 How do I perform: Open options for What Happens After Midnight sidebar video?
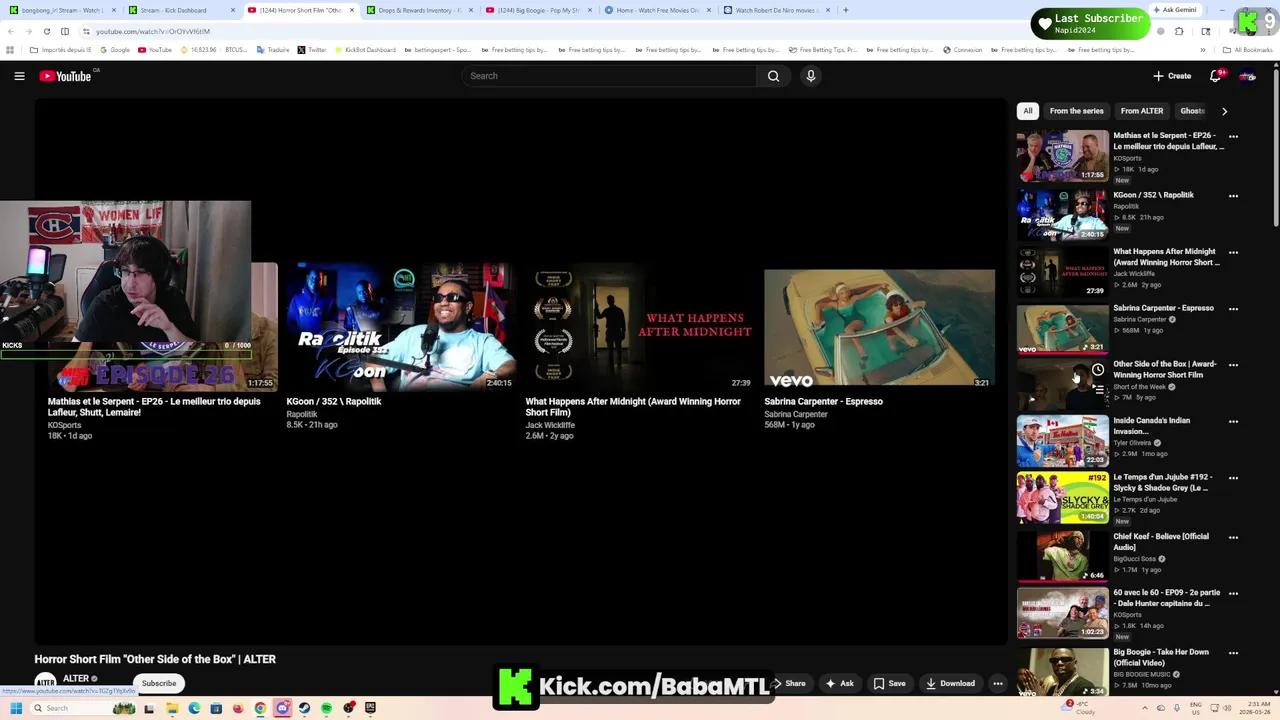(1233, 253)
